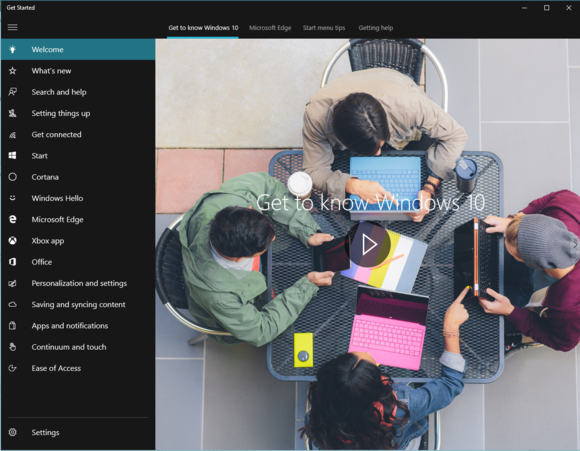
Task: Click the Search and help icon
Action: point(13,92)
